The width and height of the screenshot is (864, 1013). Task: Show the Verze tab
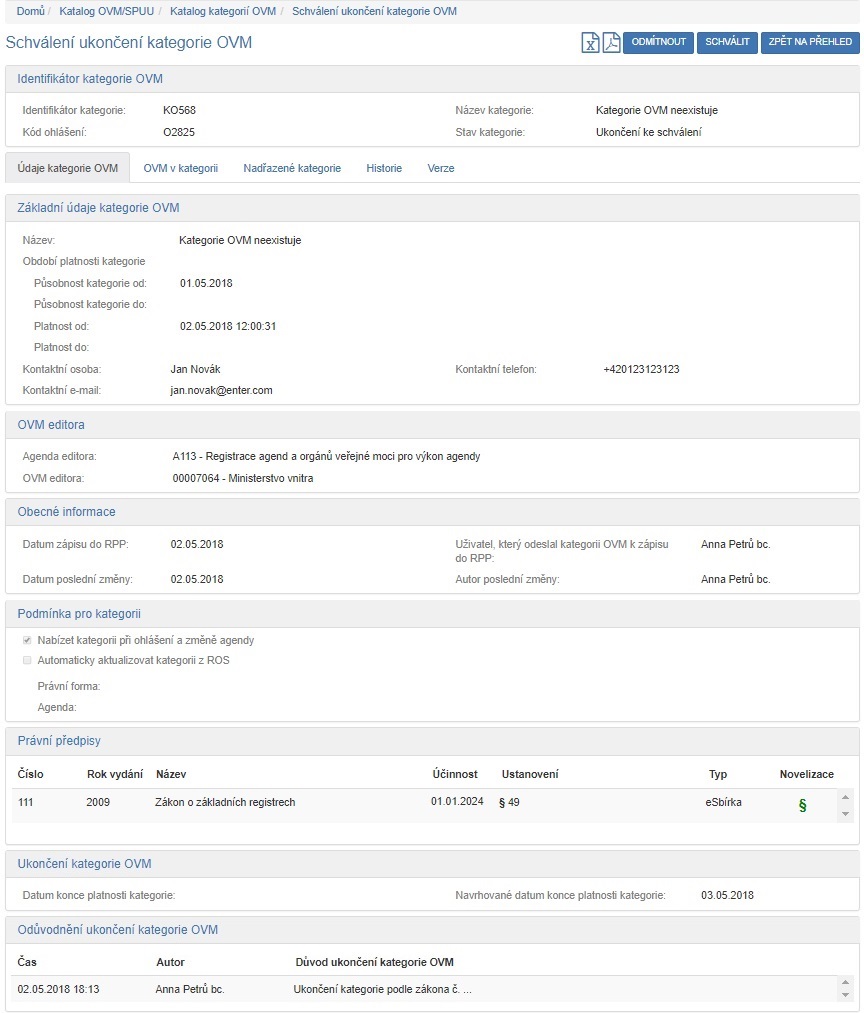pyautogui.click(x=441, y=168)
